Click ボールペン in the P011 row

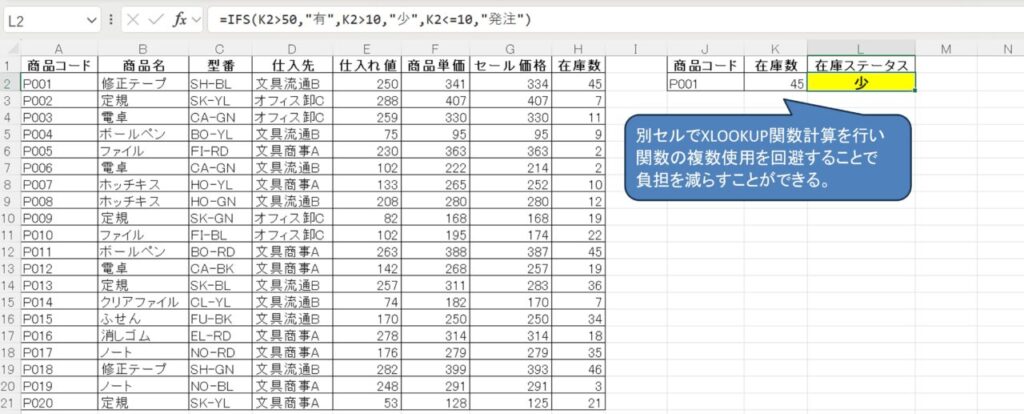point(143,251)
